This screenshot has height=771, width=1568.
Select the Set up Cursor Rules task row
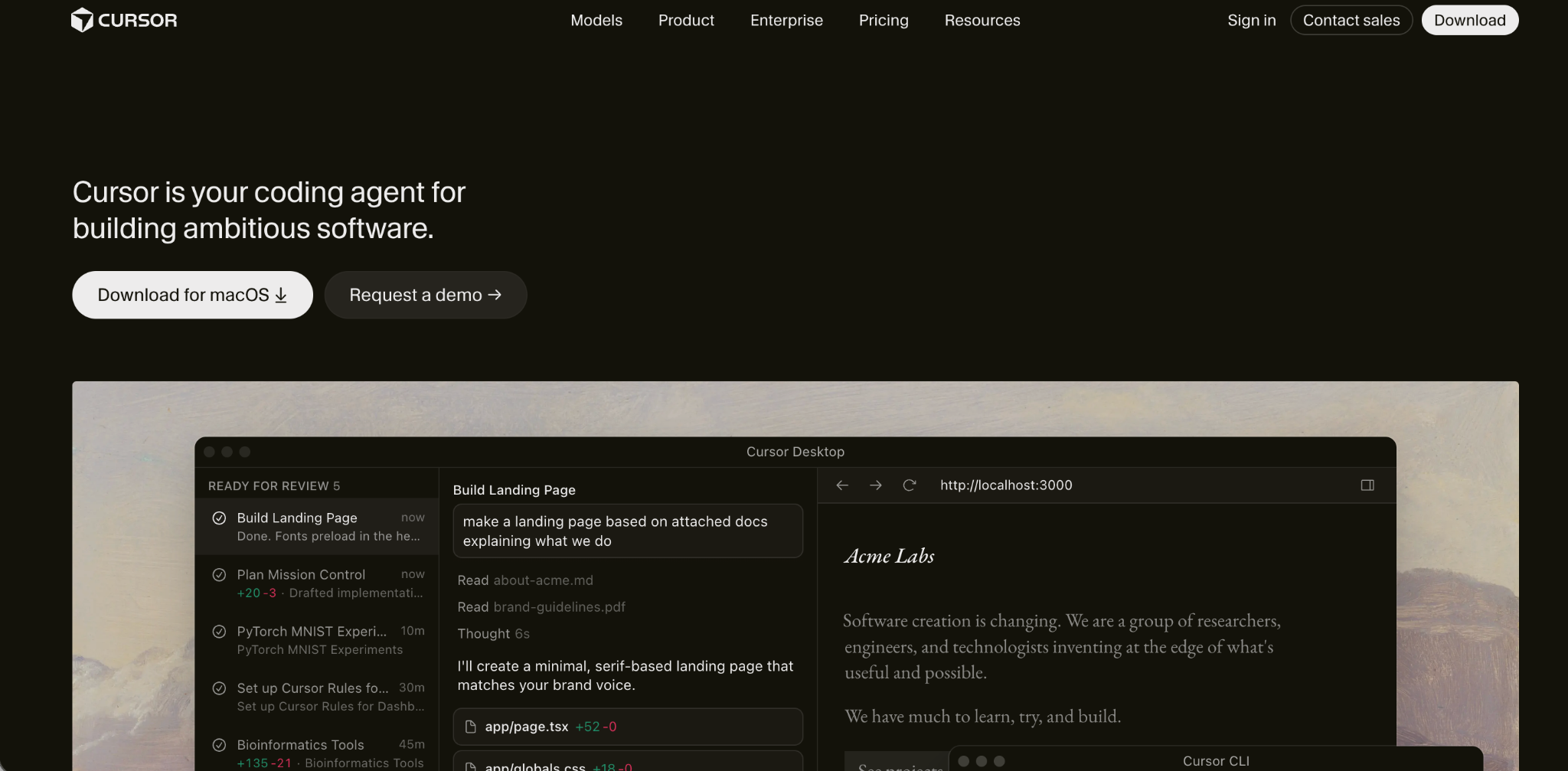tap(317, 697)
